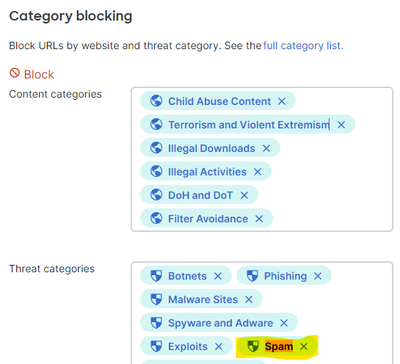
Task: Open the full category list link
Action: point(302,46)
